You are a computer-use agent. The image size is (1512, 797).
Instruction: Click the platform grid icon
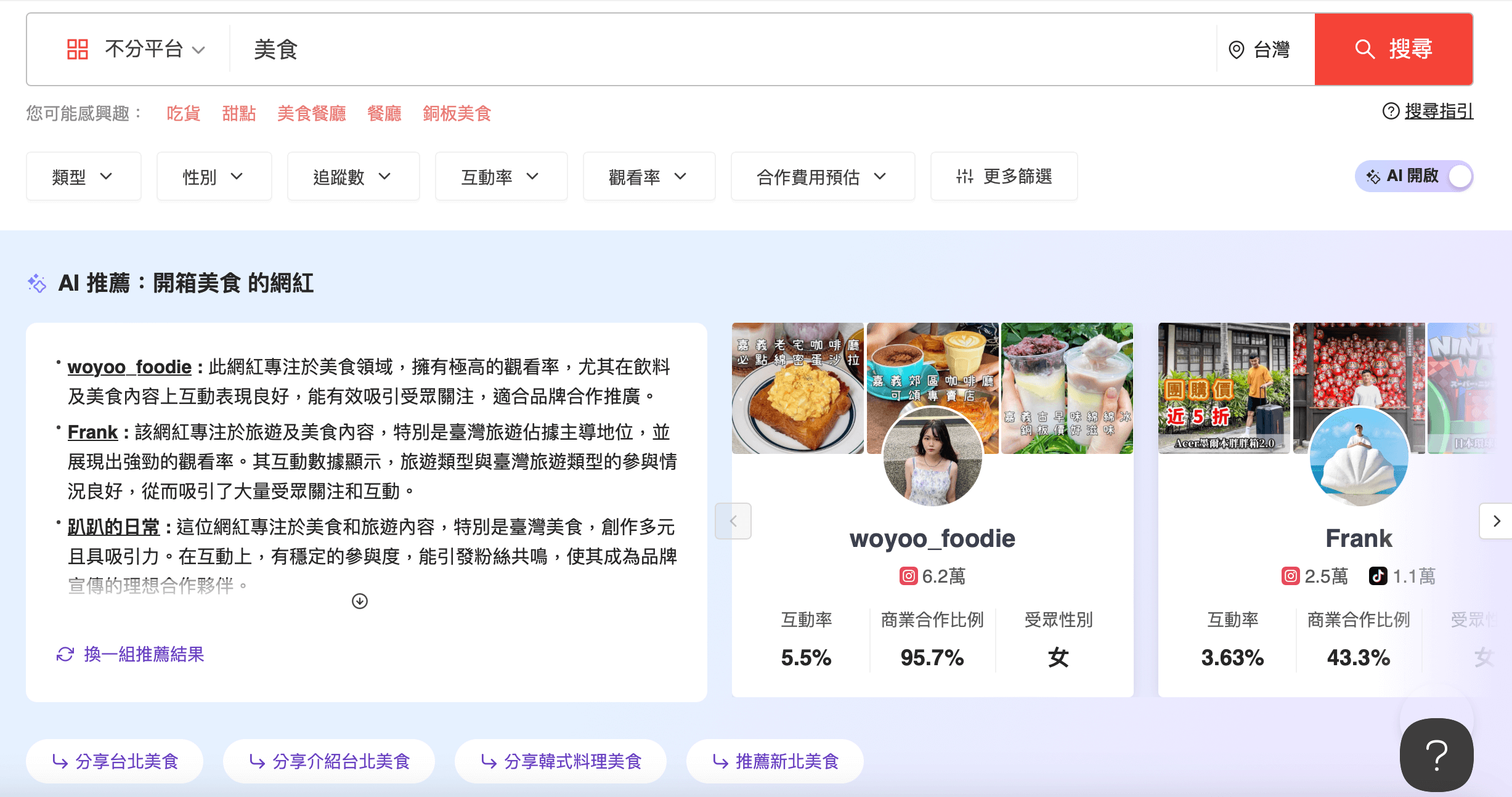point(78,49)
